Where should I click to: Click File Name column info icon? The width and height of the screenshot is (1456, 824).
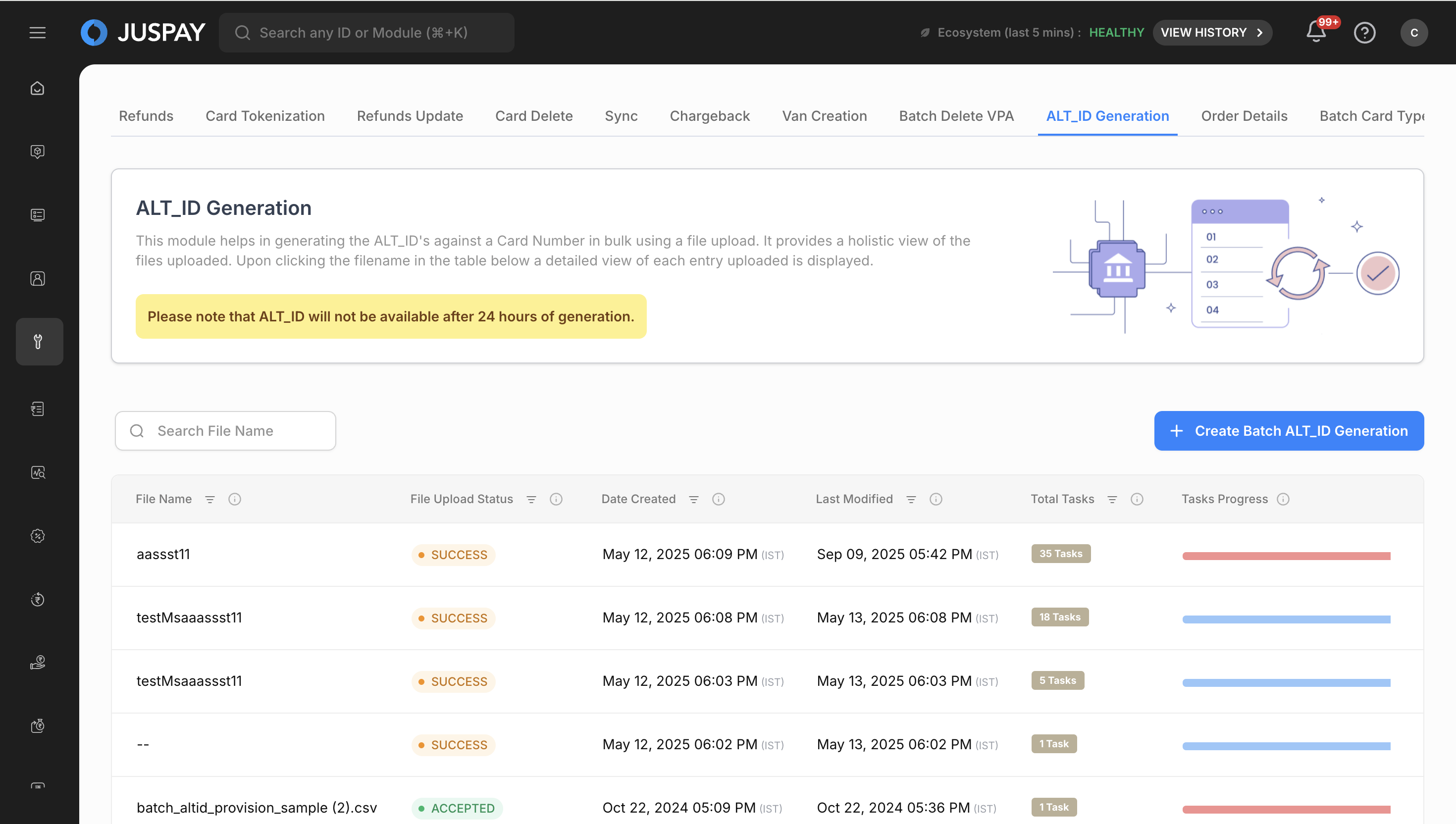(234, 499)
